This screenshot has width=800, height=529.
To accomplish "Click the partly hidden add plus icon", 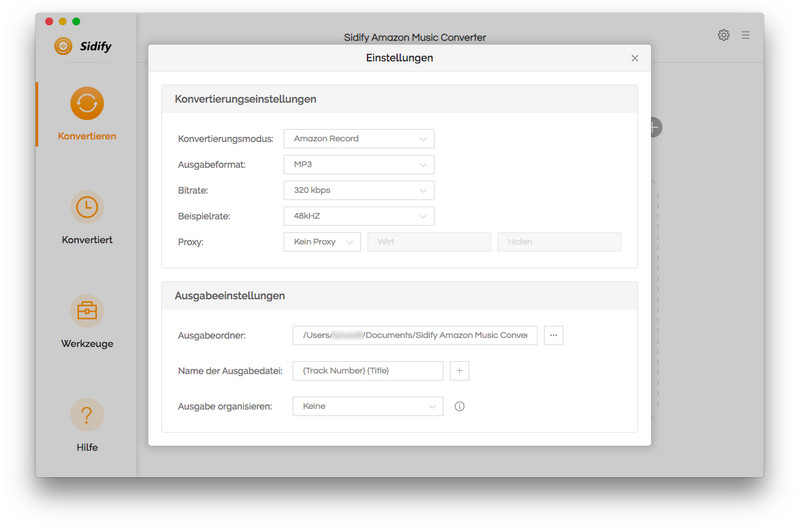I will pyautogui.click(x=657, y=127).
